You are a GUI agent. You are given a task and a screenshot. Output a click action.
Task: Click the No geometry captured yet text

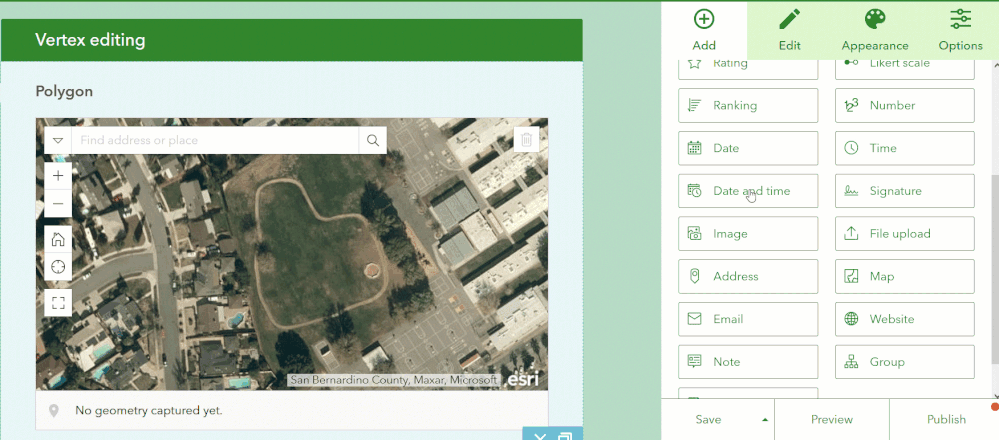(x=149, y=411)
